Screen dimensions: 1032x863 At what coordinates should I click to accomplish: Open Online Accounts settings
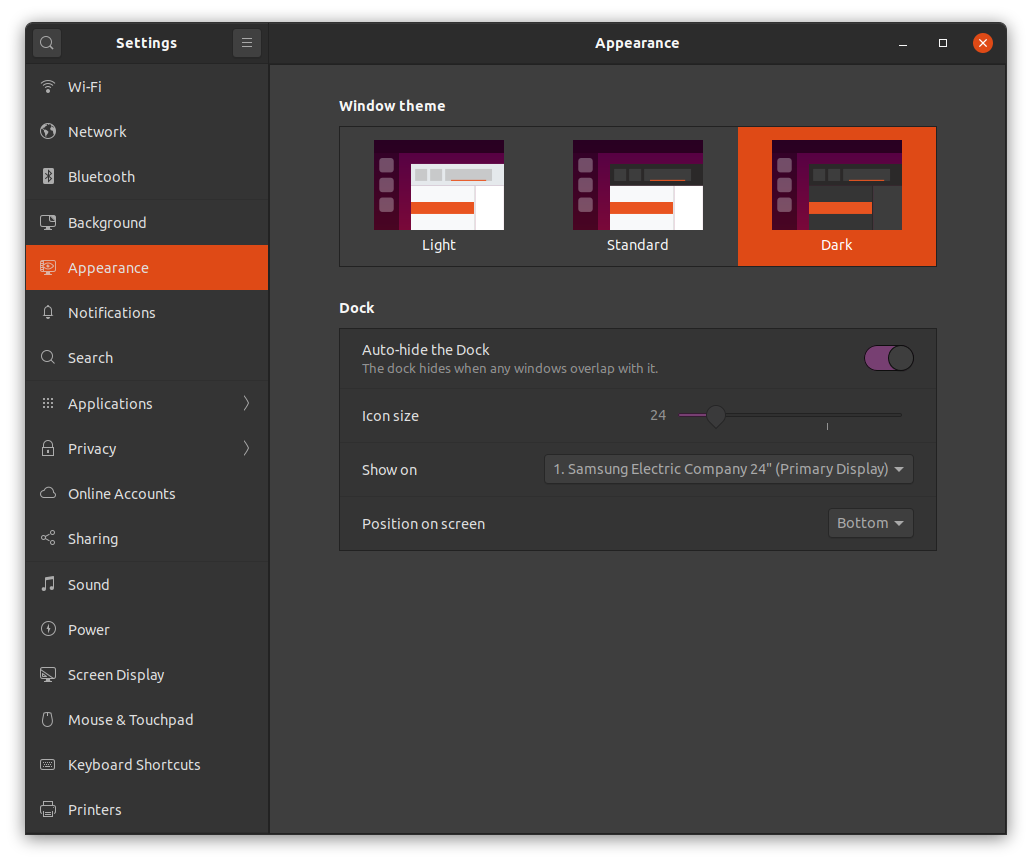coord(147,493)
